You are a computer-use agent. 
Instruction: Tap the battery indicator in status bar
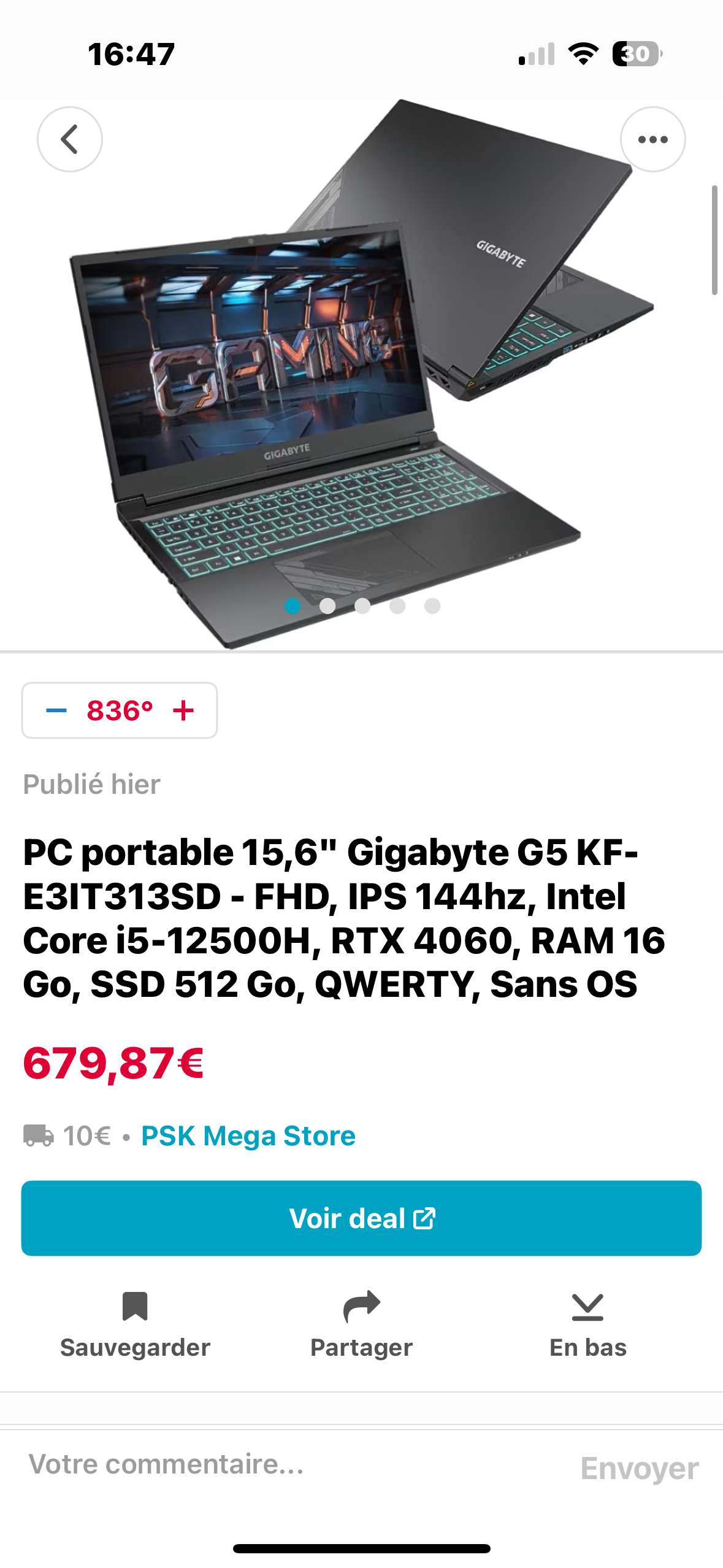pyautogui.click(x=637, y=54)
